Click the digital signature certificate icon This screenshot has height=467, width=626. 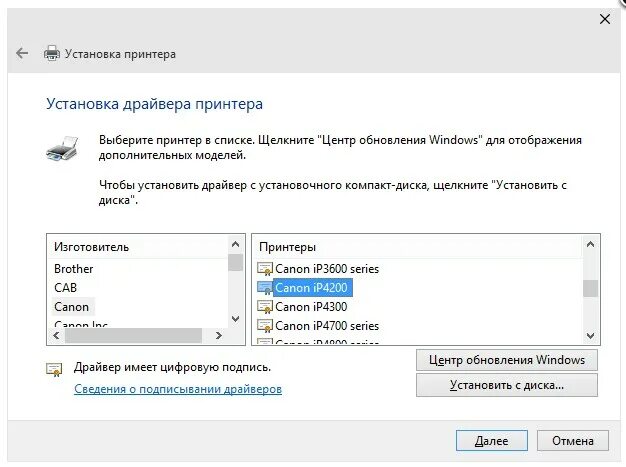(54, 369)
